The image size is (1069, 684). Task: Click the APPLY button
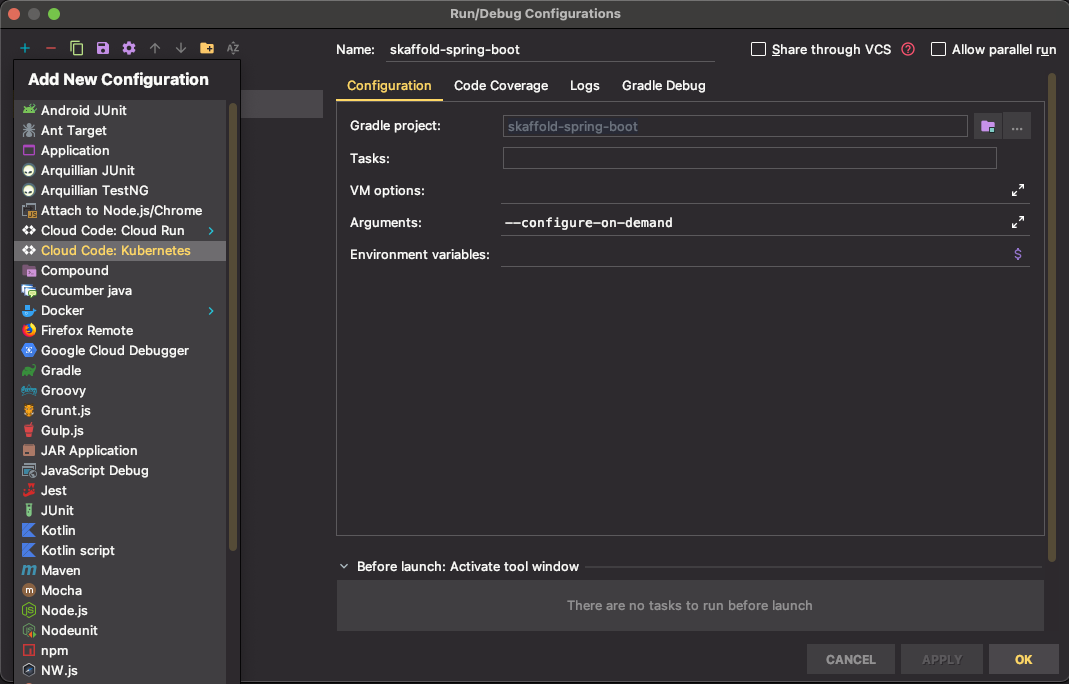(942, 659)
